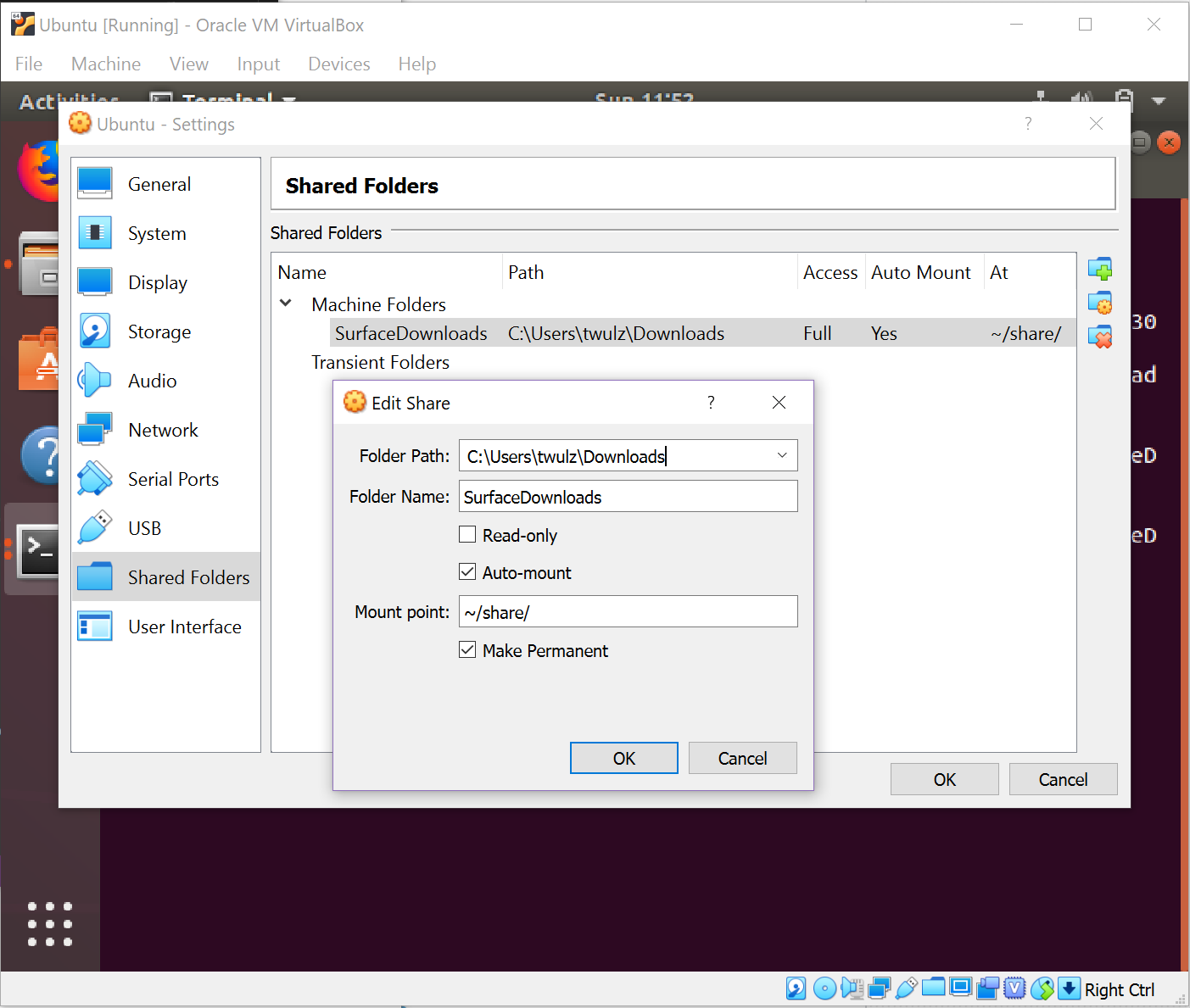Open Ubuntu Show Applications grid
This screenshot has width=1190, height=1008.
[50, 924]
